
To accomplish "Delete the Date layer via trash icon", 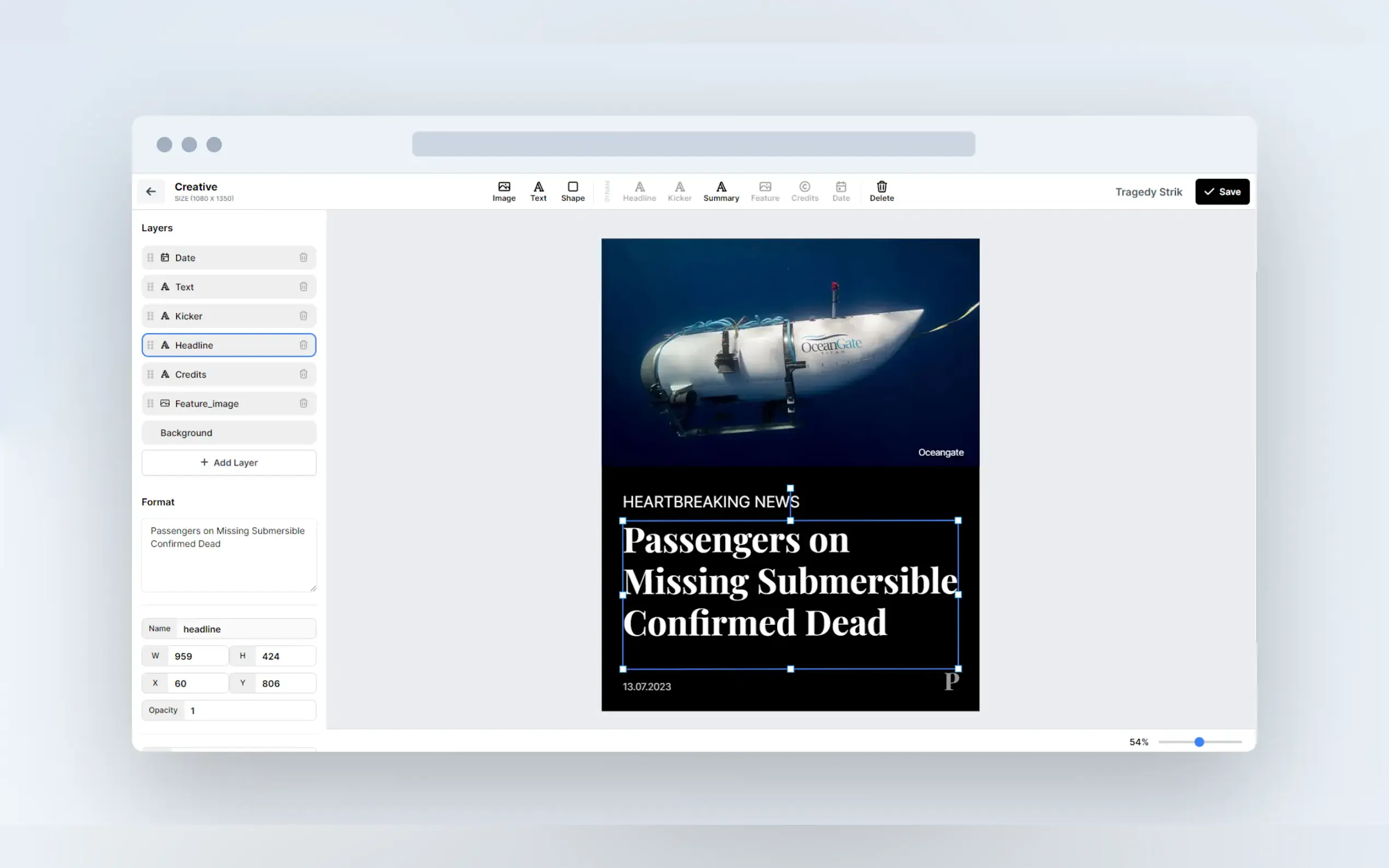I will click(x=303, y=258).
